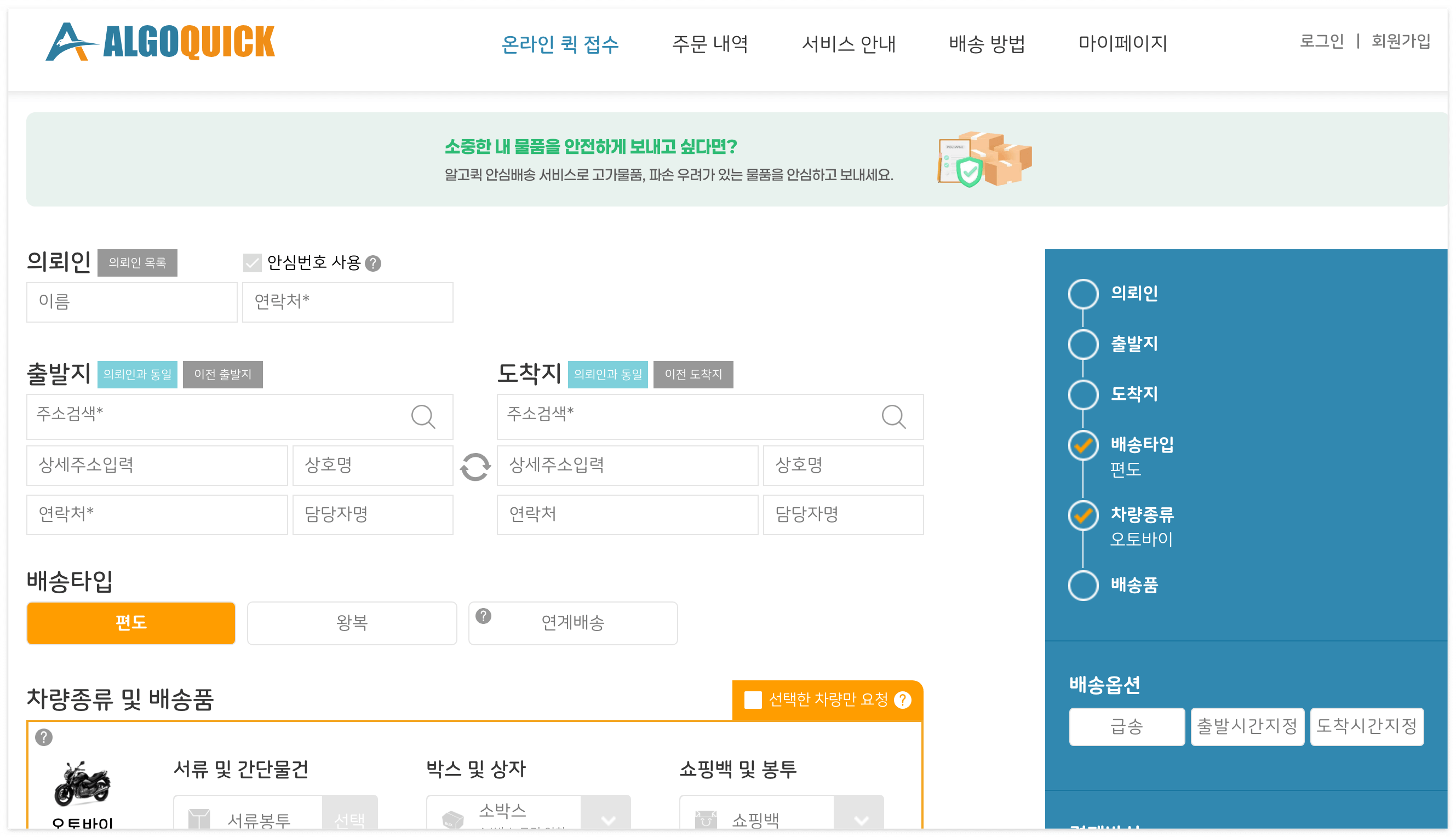1456x837 pixels.
Task: Click the insured-boxes shield banner image
Action: point(984,159)
